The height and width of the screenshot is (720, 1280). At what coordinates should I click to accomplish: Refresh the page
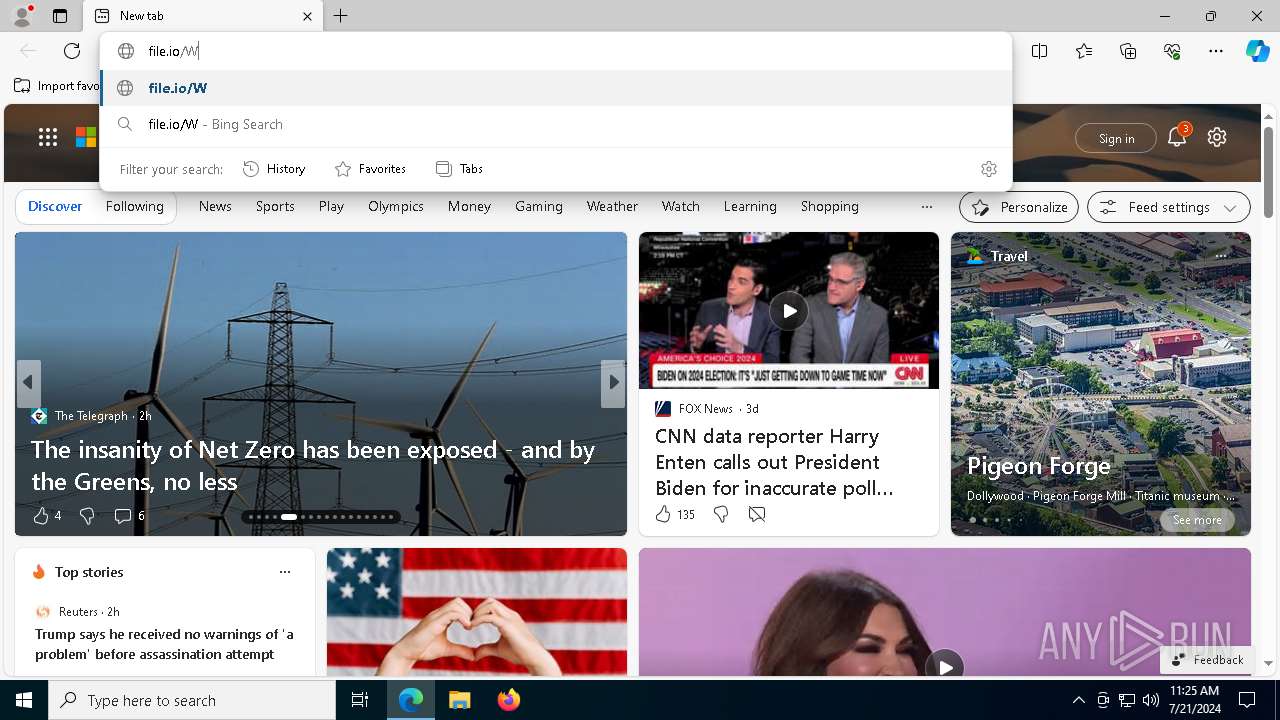click(x=72, y=51)
